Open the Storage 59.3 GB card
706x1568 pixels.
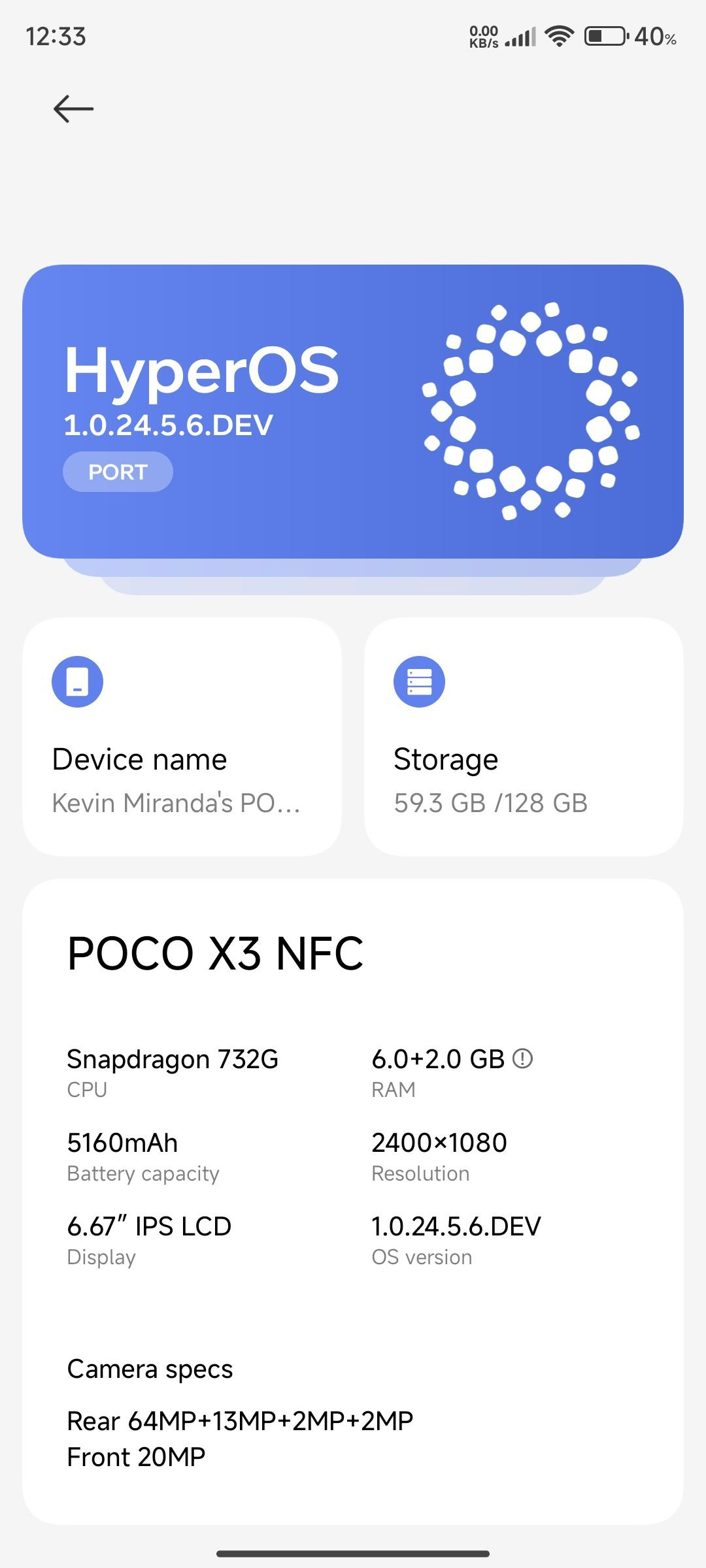524,737
